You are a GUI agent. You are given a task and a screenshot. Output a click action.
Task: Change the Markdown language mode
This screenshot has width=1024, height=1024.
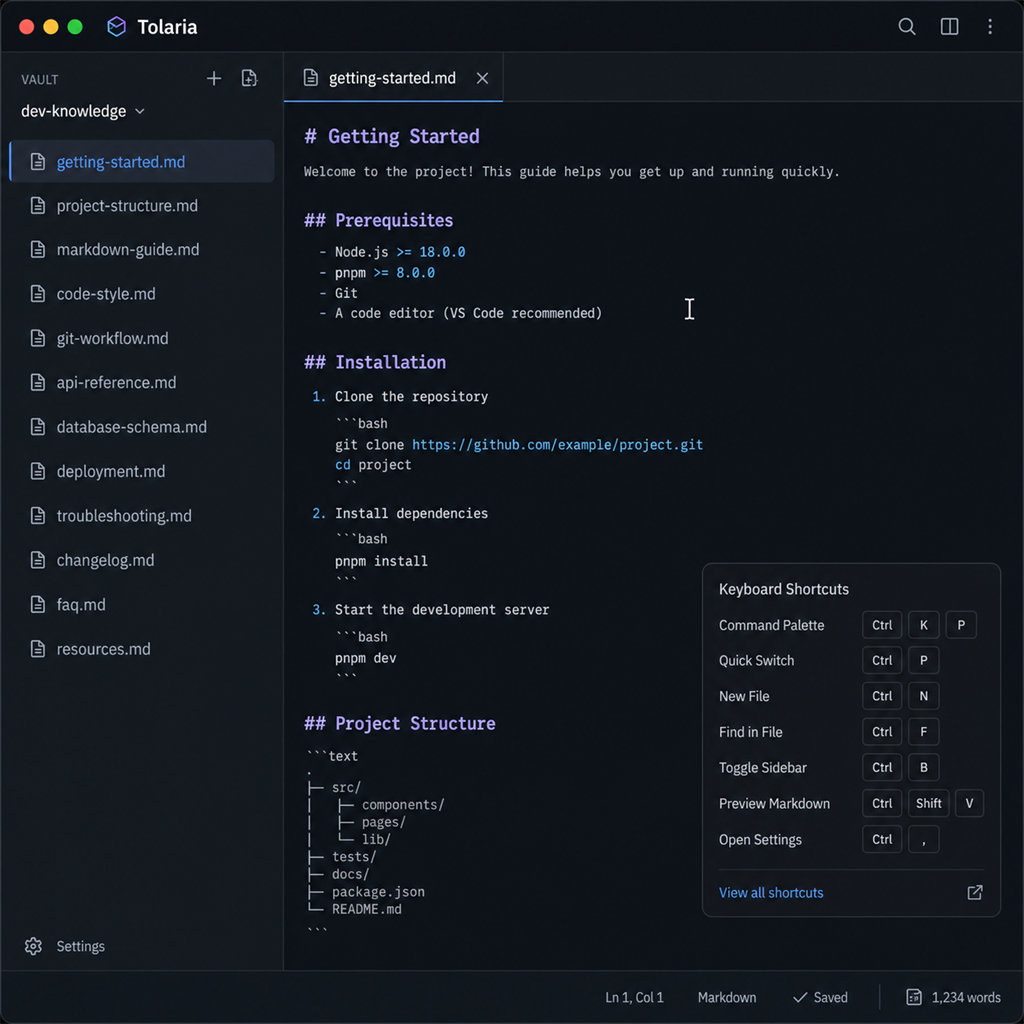click(x=727, y=997)
